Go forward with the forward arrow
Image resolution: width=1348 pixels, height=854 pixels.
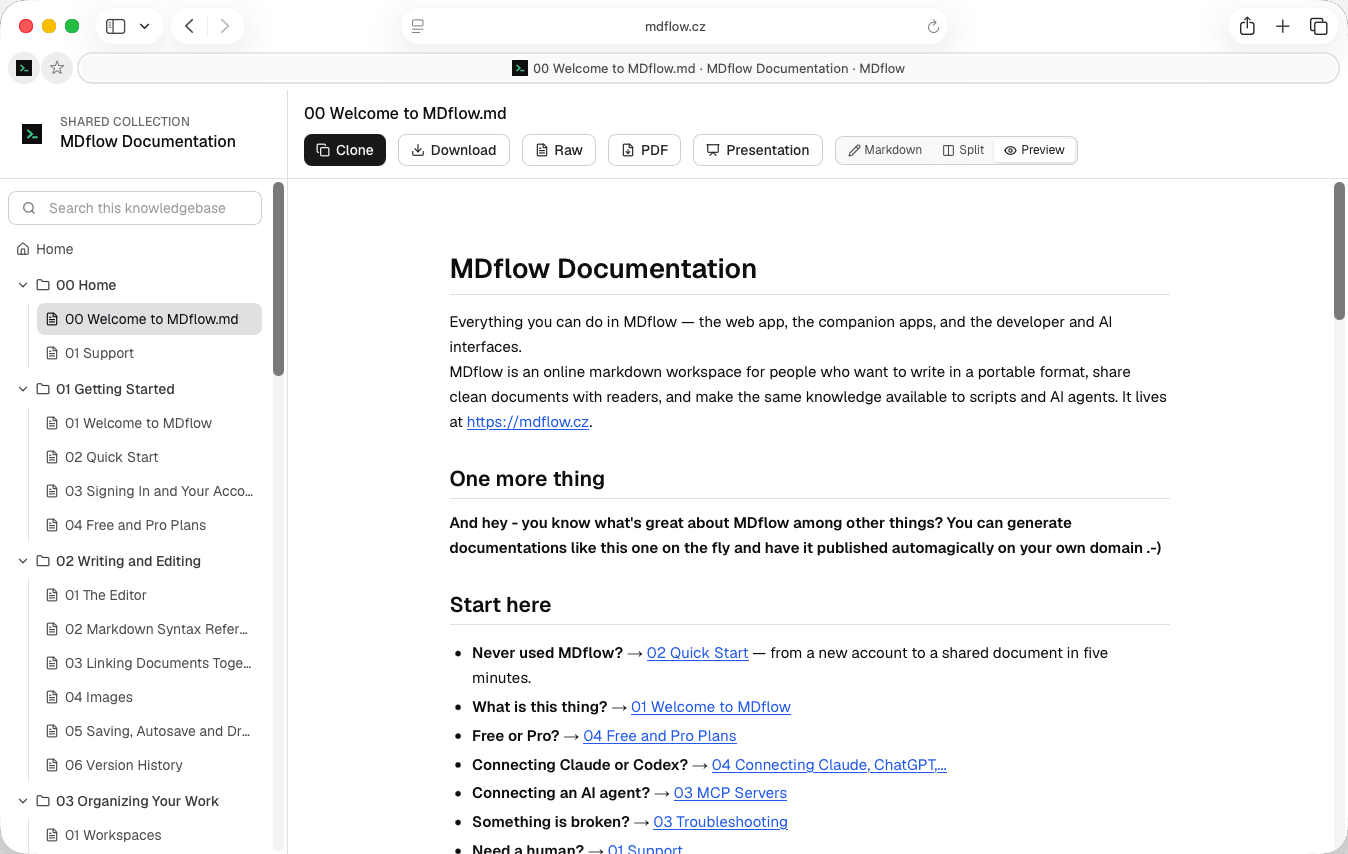225,27
